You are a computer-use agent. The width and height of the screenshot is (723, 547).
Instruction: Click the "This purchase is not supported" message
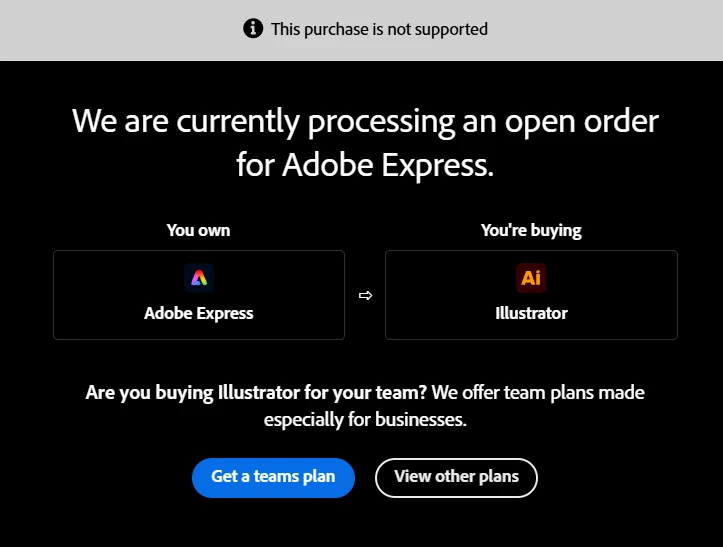click(x=379, y=29)
